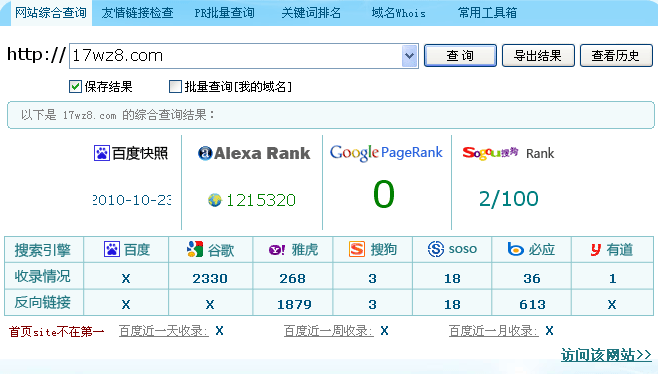Image resolution: width=658 pixels, height=374 pixels.
Task: Click the Yahoo icon beside 雅虎
Action: pos(277,250)
